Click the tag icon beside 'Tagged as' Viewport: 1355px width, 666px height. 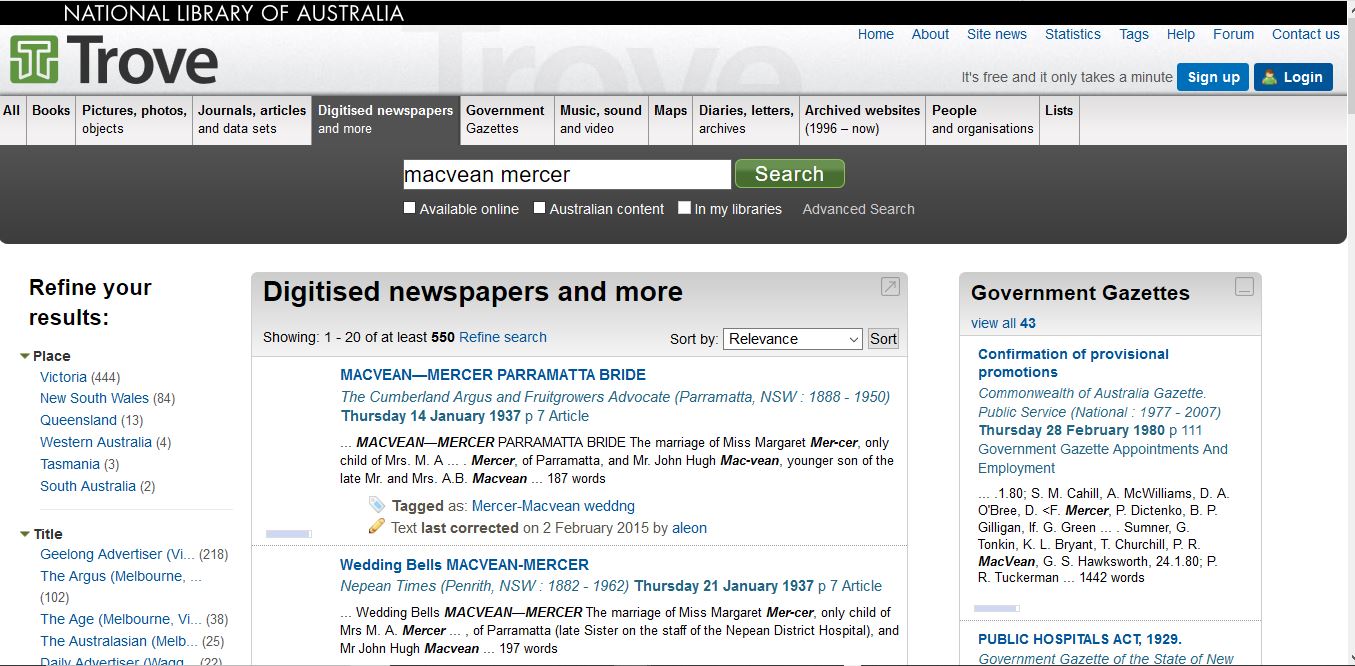tap(376, 505)
